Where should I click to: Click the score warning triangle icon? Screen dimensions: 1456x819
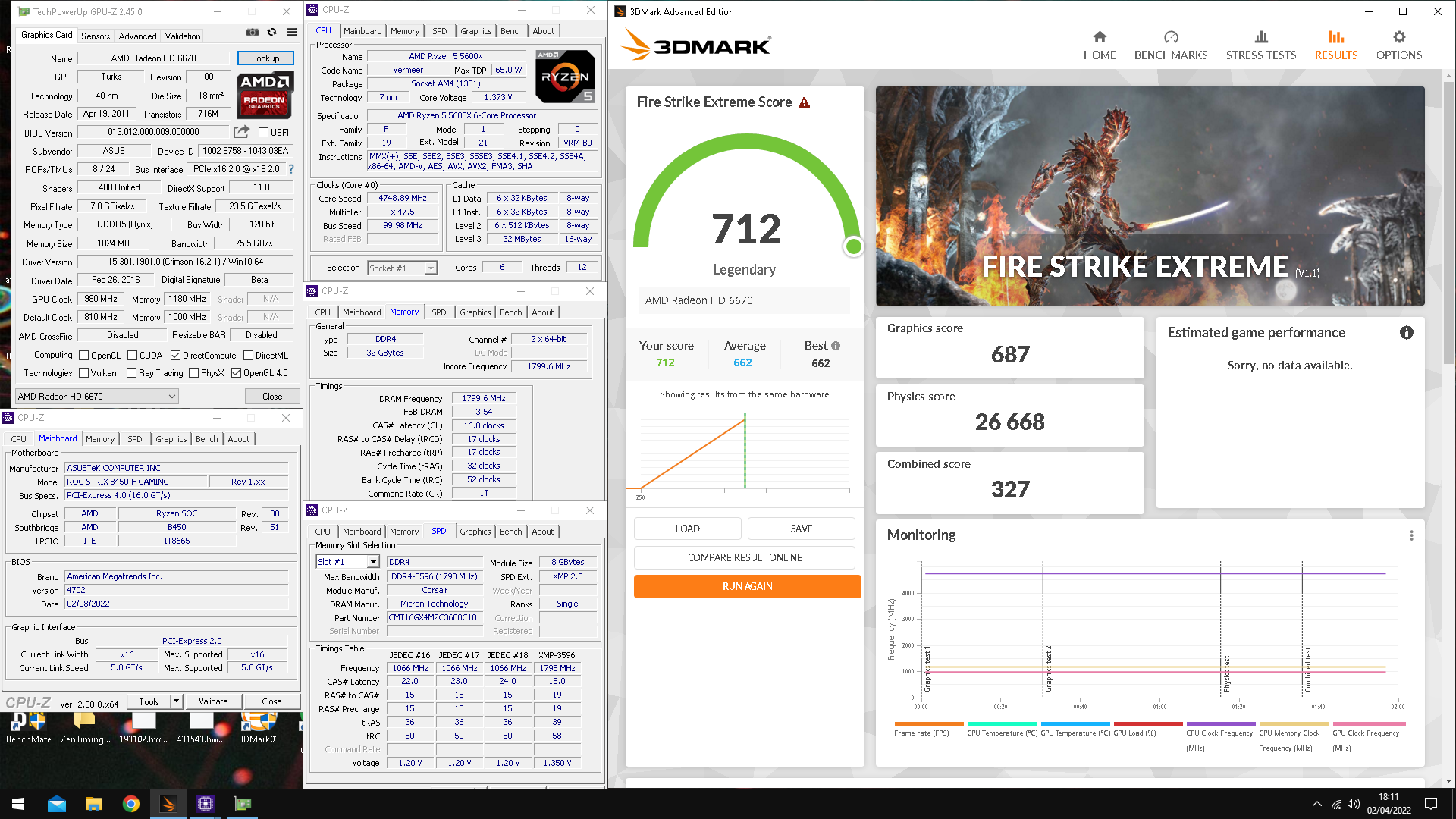[805, 102]
